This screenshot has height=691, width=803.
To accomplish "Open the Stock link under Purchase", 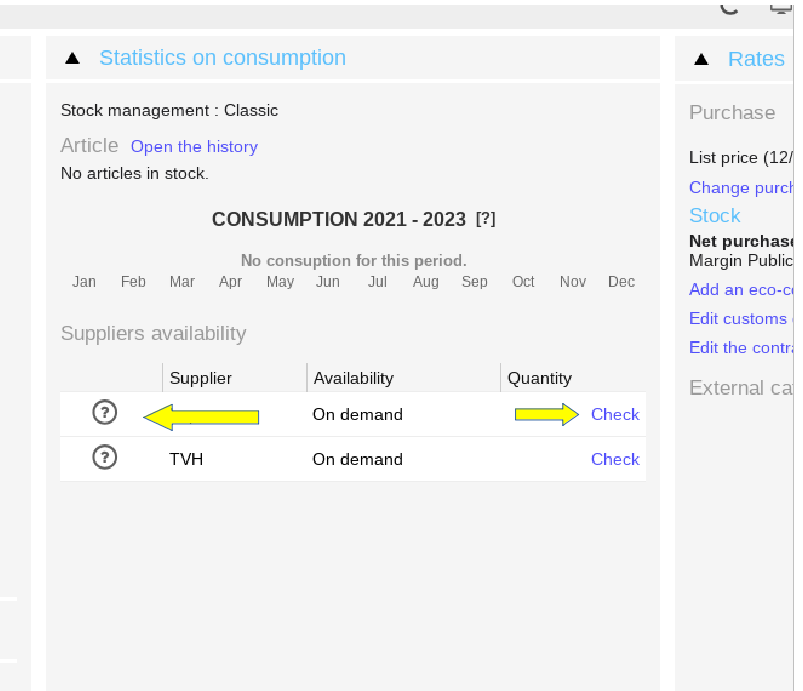I will pyautogui.click(x=714, y=216).
